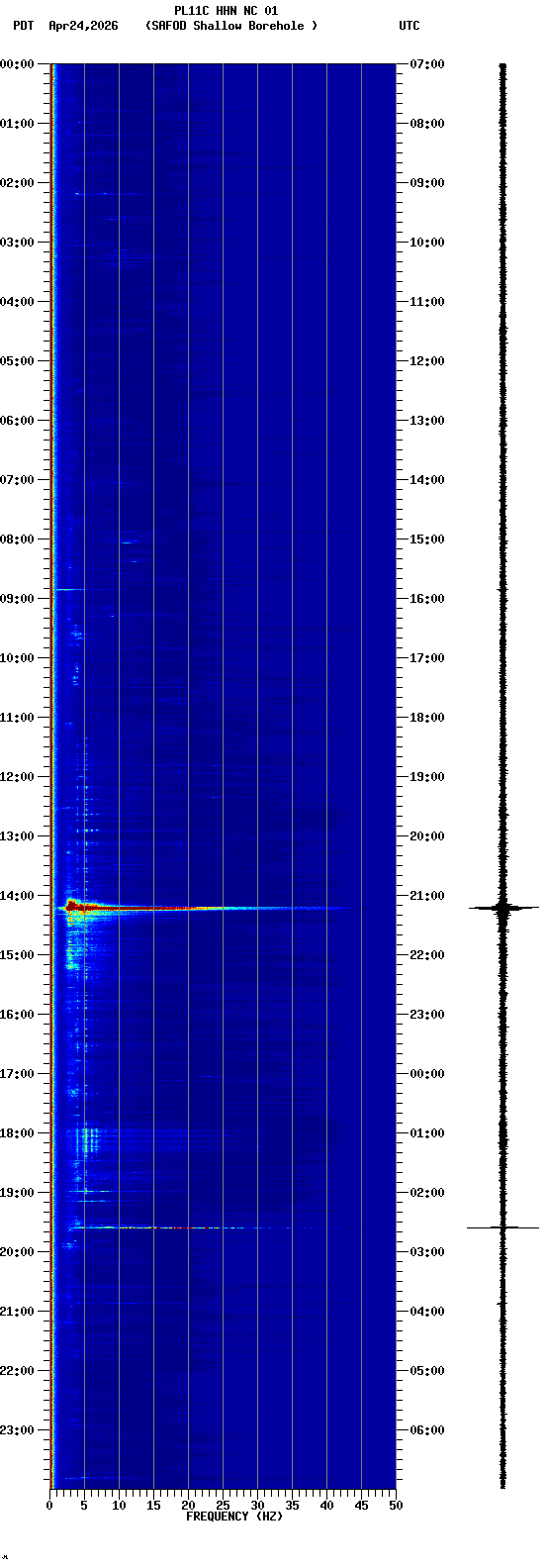Select the SAFOD Shallow Borehole label
Image resolution: width=546 pixels, height=1568 pixels.
(x=231, y=26)
